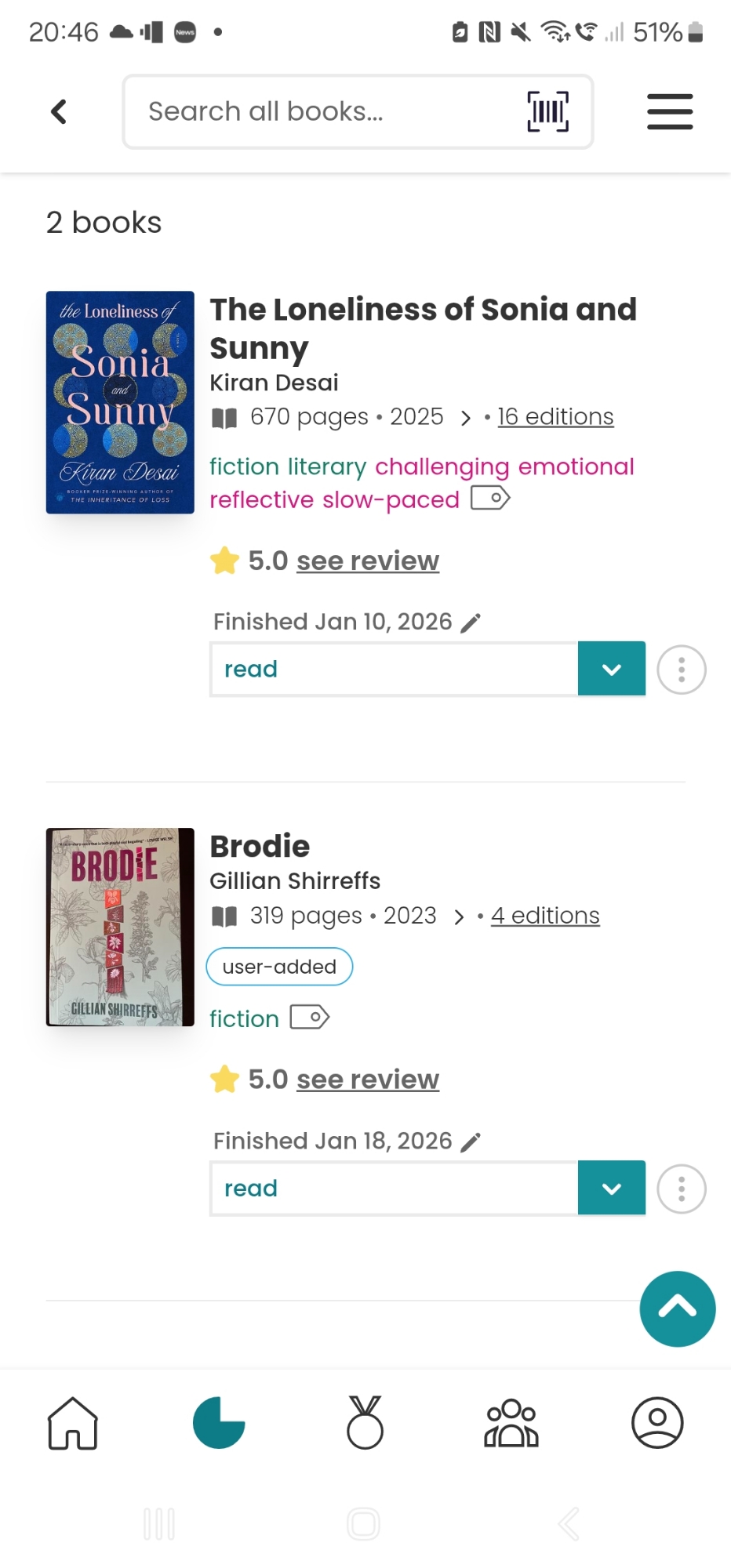This screenshot has height=1568, width=731.
Task: Edit tags for Sonia and Sunny
Action: [x=490, y=498]
